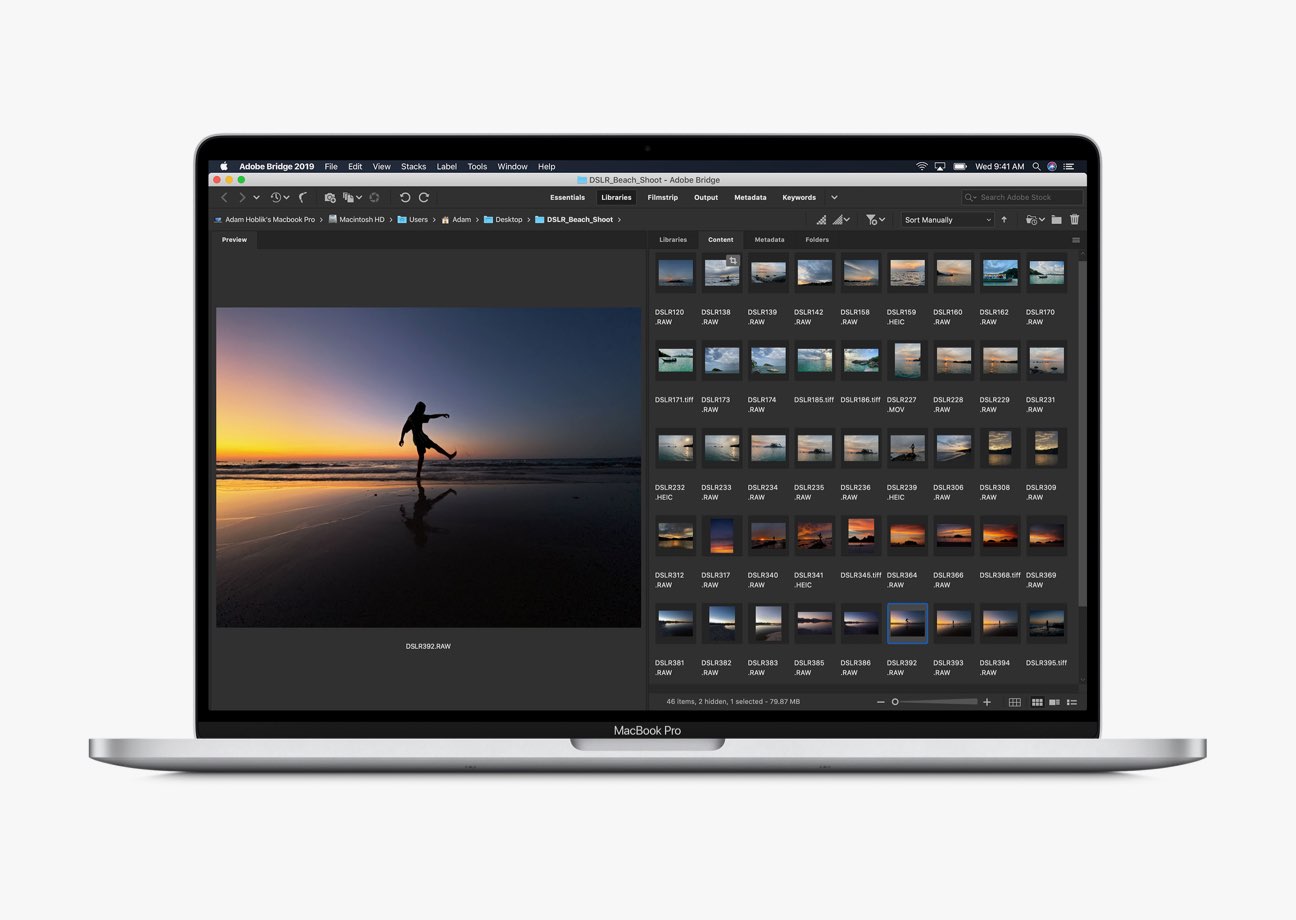The width and height of the screenshot is (1296, 920).
Task: Switch to list view mode
Action: tap(1071, 702)
